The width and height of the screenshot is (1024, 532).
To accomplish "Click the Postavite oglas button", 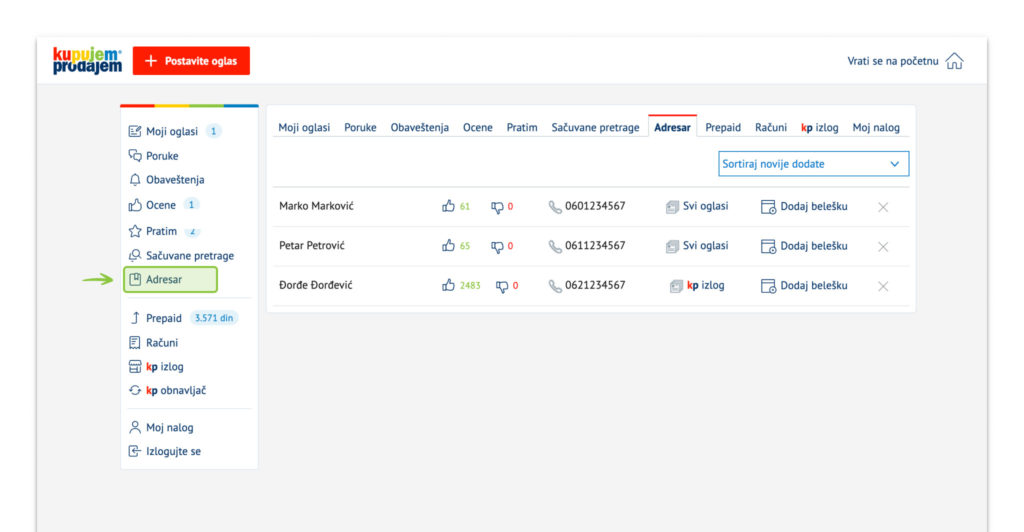I will 191,61.
